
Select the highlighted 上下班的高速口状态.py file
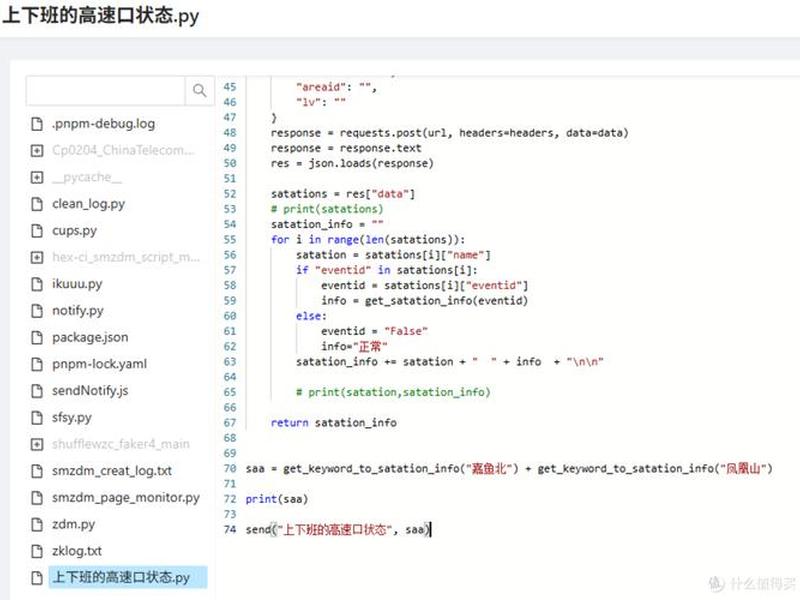point(128,578)
